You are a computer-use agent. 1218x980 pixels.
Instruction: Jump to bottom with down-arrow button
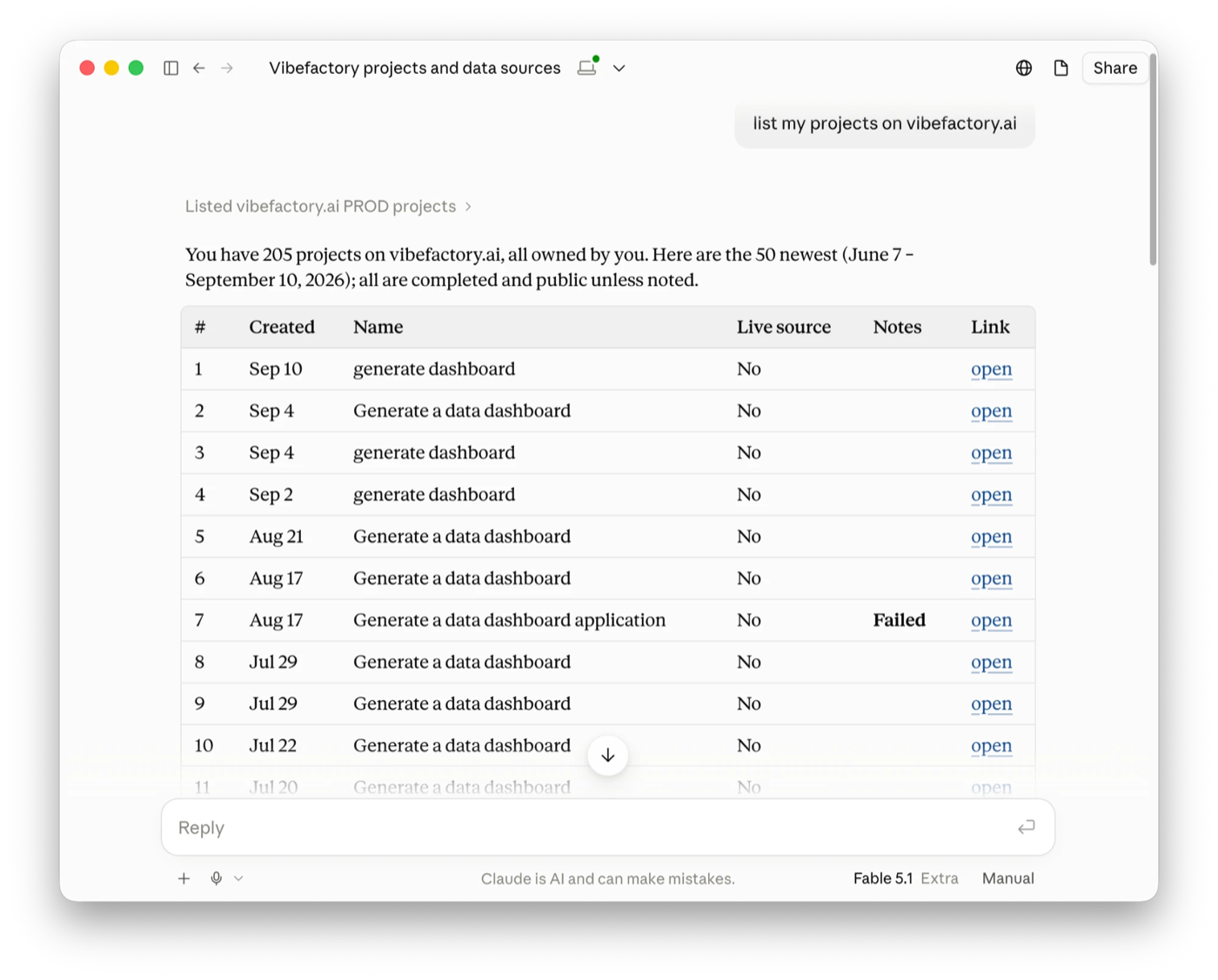(608, 755)
